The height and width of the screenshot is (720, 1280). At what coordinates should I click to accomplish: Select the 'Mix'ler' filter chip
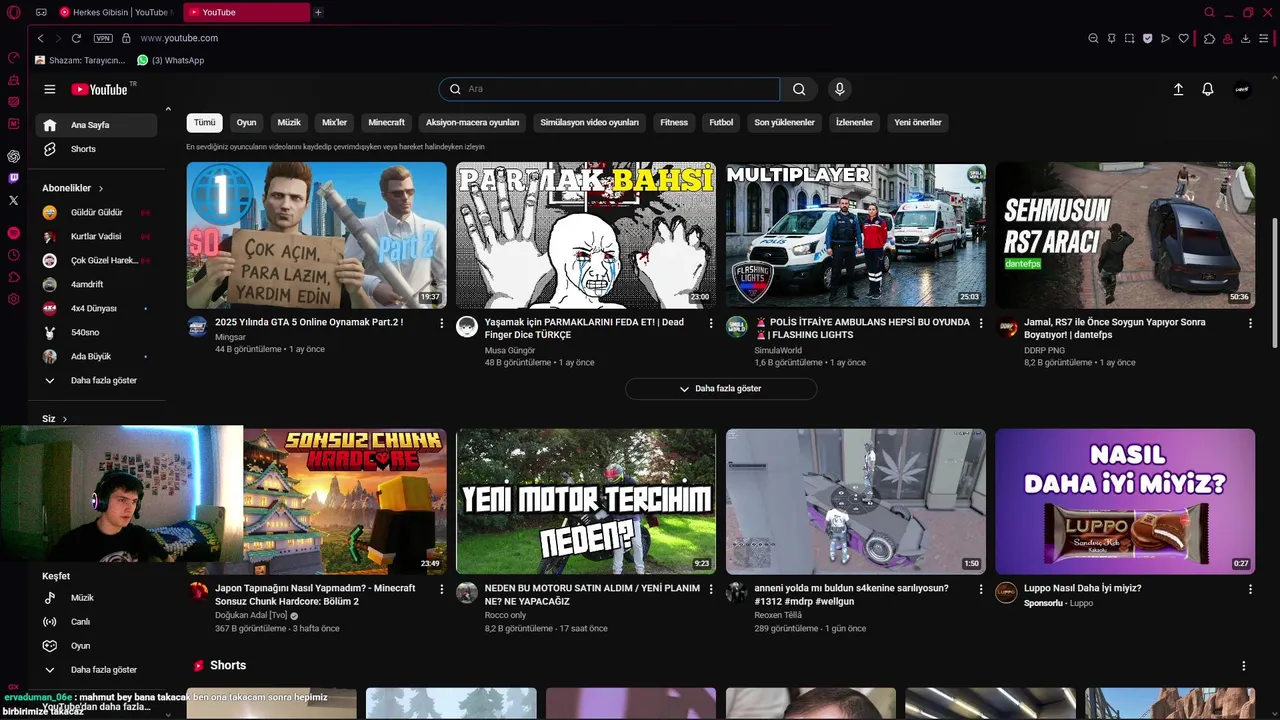pyautogui.click(x=334, y=122)
